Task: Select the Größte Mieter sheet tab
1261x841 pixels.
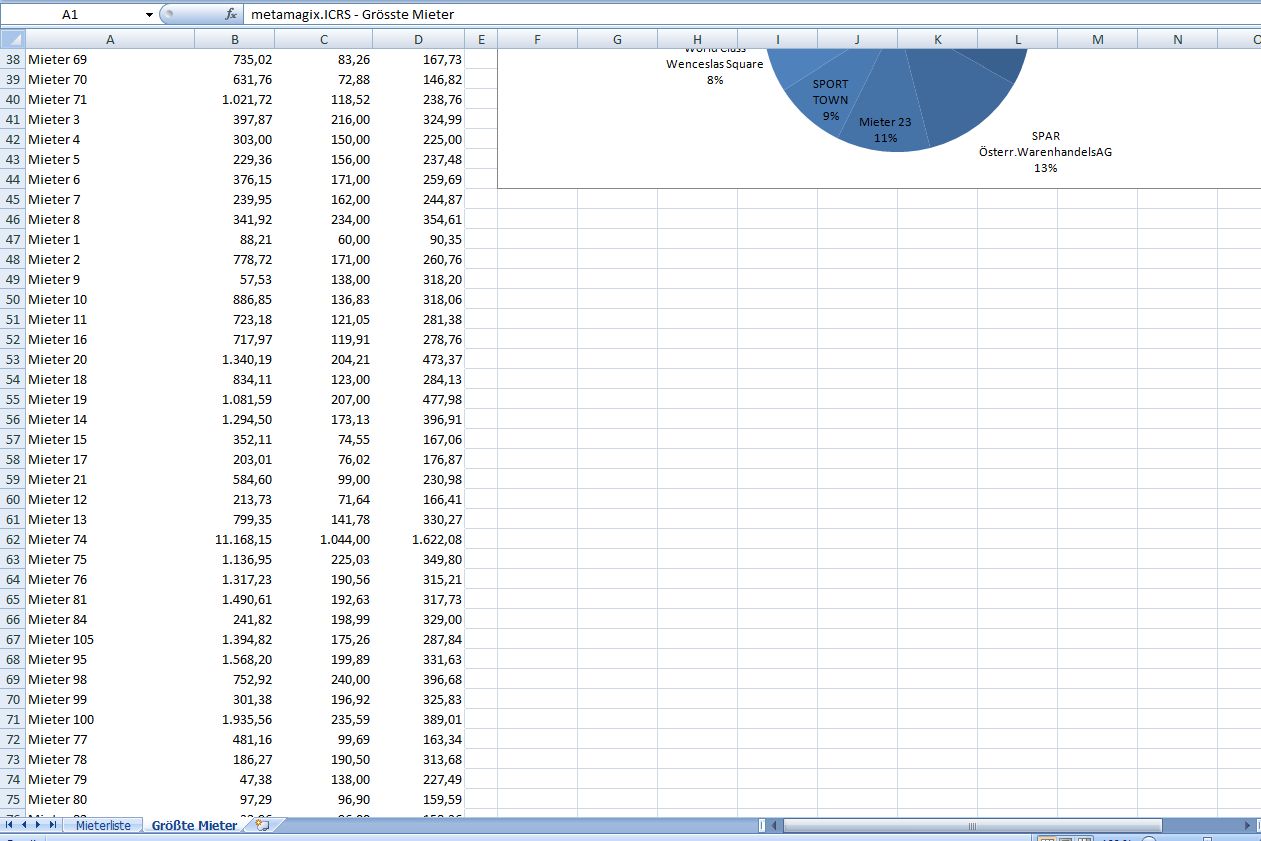Action: point(194,826)
